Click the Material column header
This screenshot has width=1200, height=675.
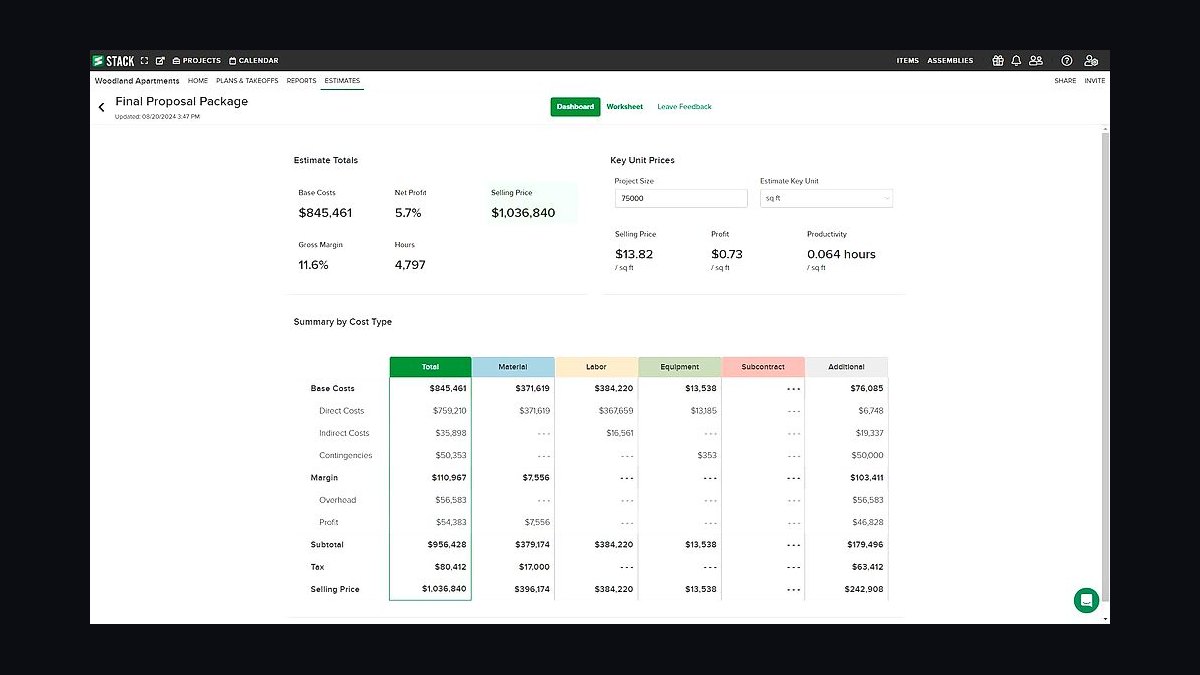513,367
